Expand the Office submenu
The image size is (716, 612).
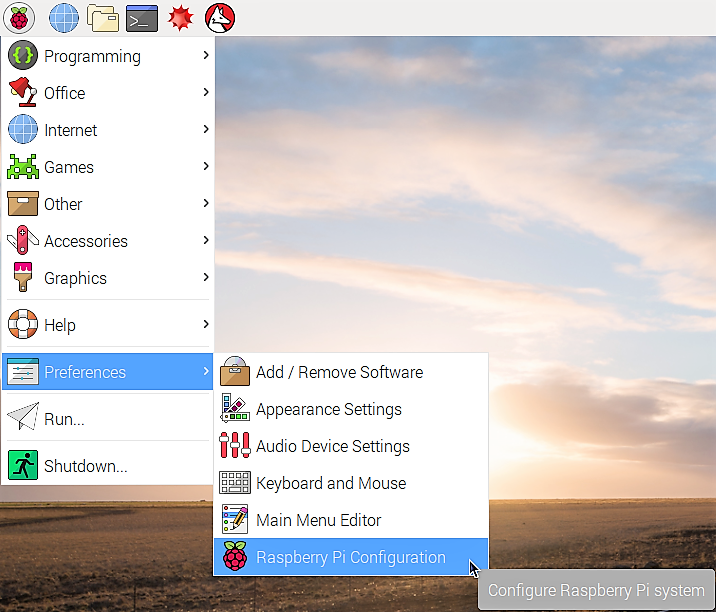tap(108, 93)
